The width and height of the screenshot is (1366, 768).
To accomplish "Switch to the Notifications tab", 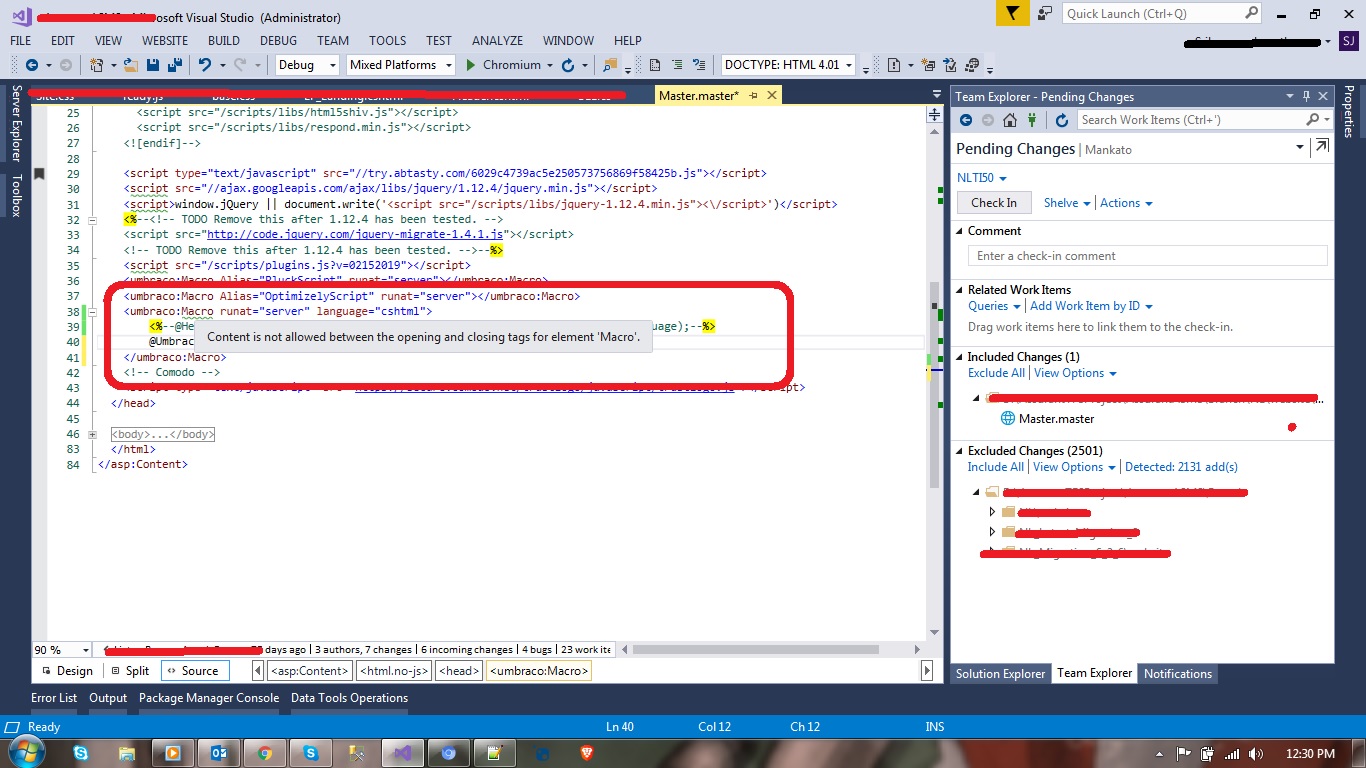I will [x=1177, y=674].
